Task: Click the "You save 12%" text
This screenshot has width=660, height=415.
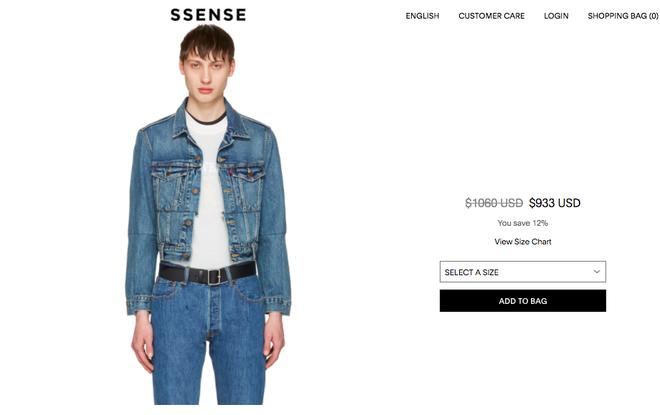Action: coord(523,223)
